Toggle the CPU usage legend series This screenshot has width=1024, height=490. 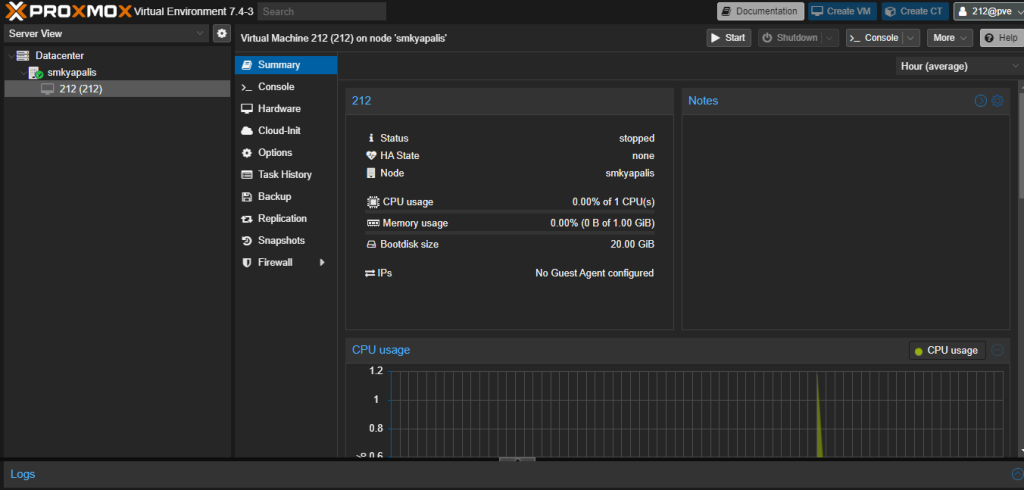tap(946, 350)
